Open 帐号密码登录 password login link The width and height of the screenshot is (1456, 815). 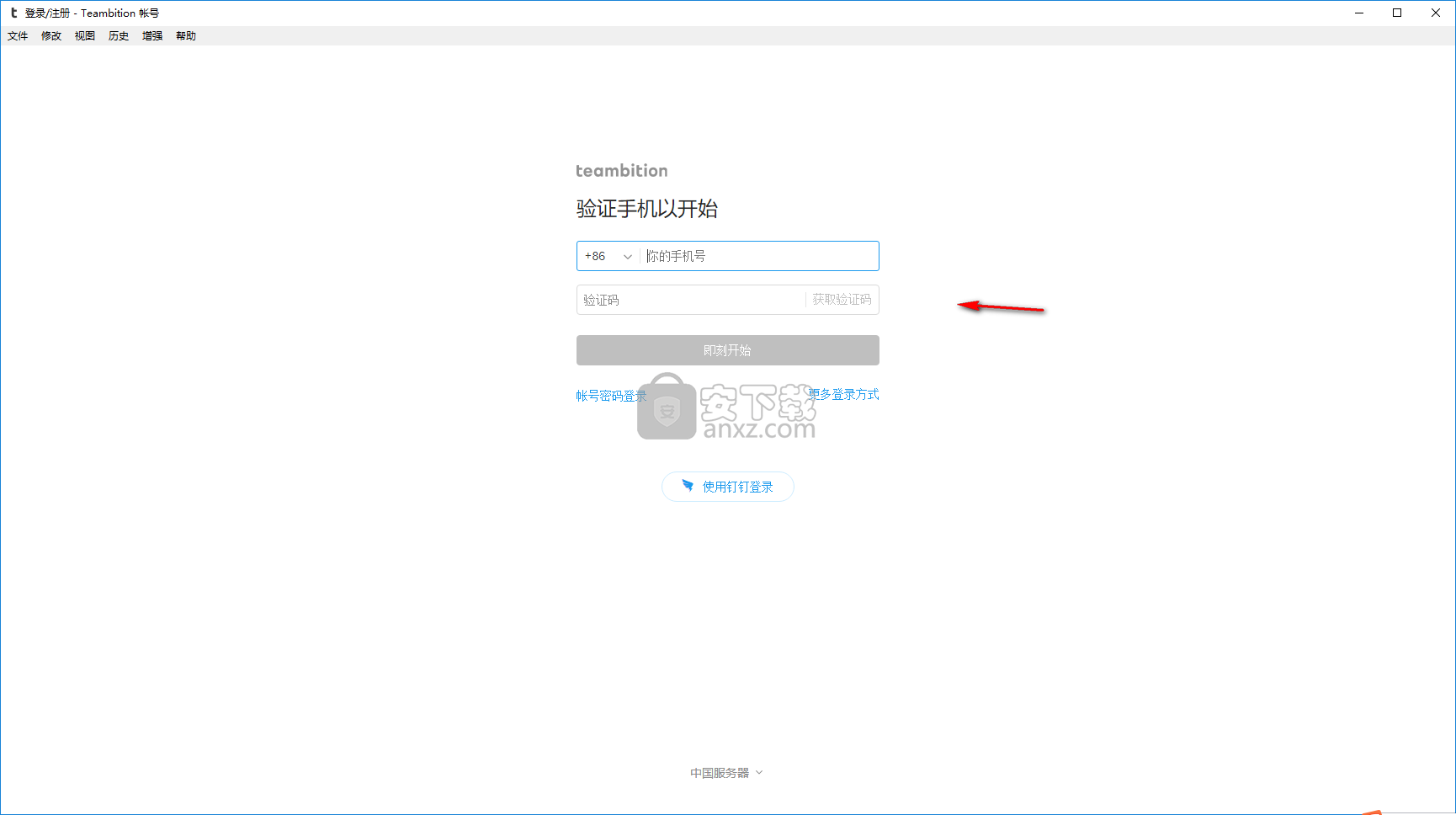tap(611, 396)
